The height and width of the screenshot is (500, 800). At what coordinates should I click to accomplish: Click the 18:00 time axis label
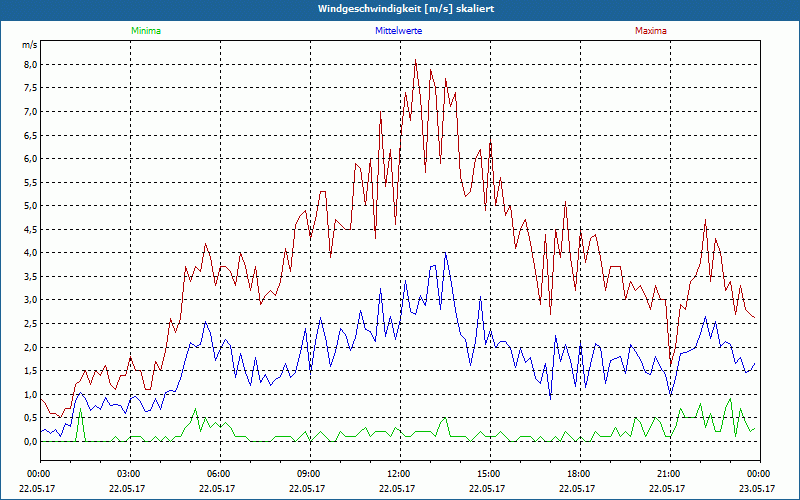(580, 474)
